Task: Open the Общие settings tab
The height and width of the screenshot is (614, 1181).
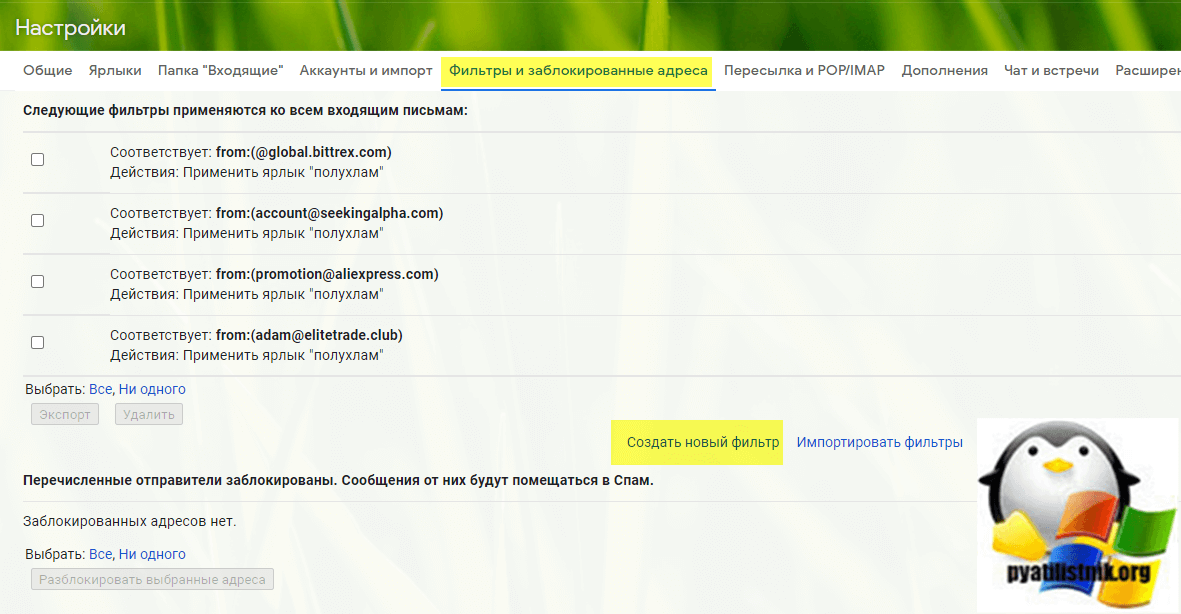Action: pos(48,70)
